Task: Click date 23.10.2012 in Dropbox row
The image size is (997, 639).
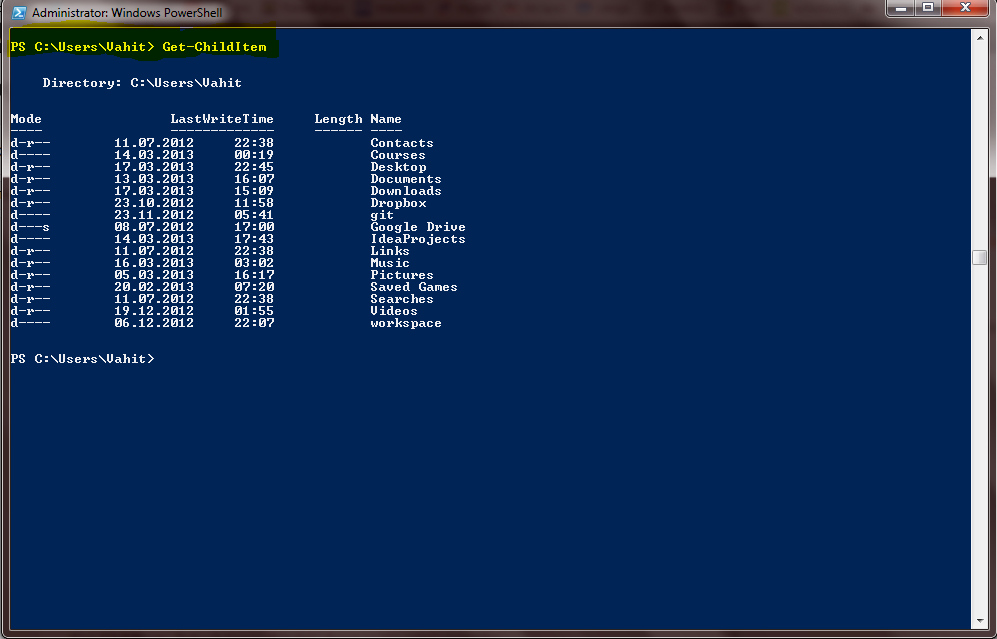Action: 154,203
